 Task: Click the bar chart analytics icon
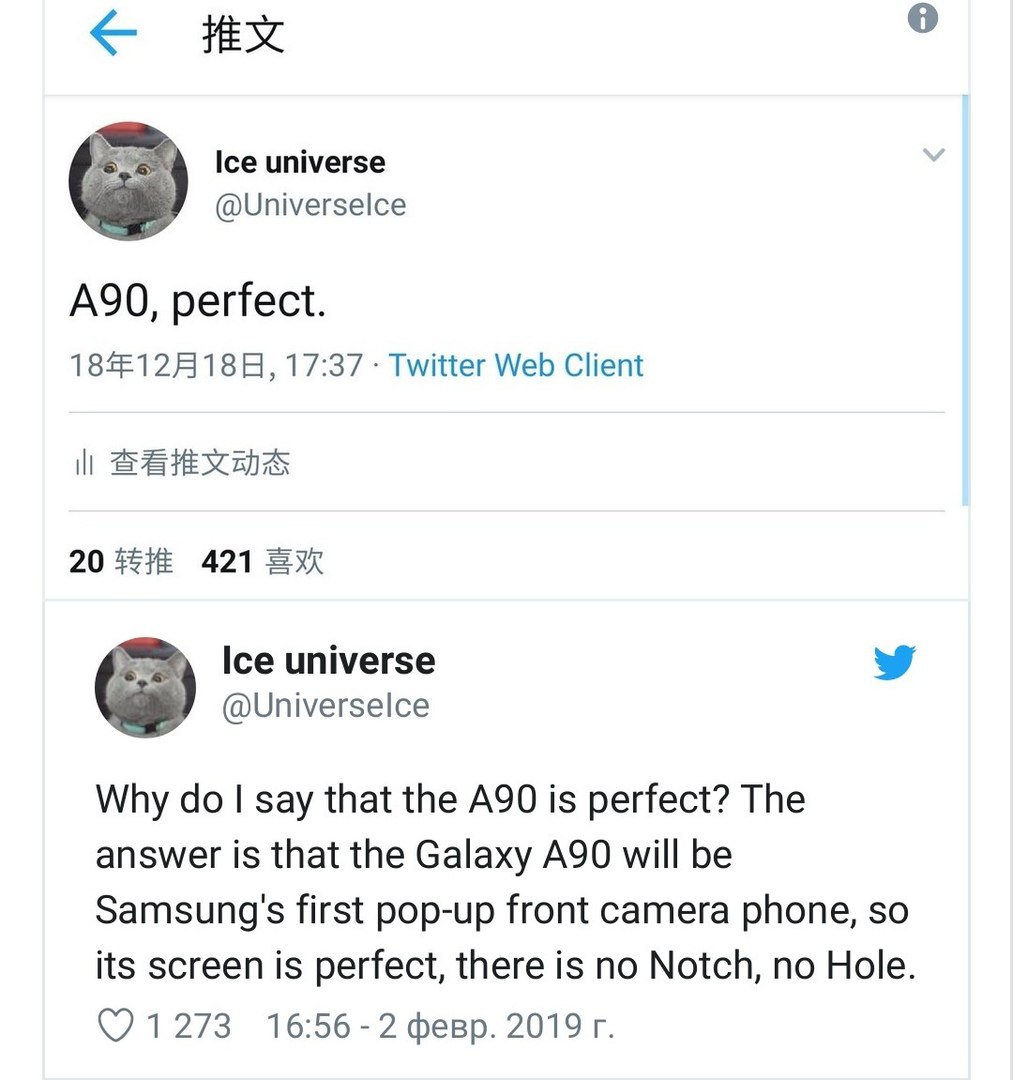click(84, 463)
